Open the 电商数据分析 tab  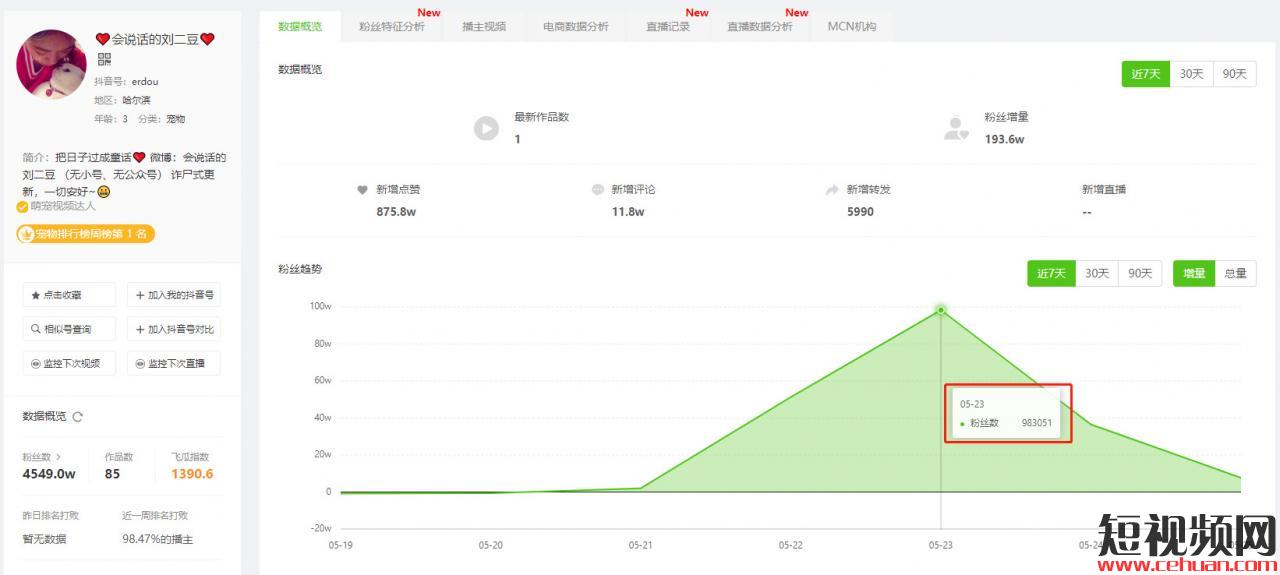575,26
